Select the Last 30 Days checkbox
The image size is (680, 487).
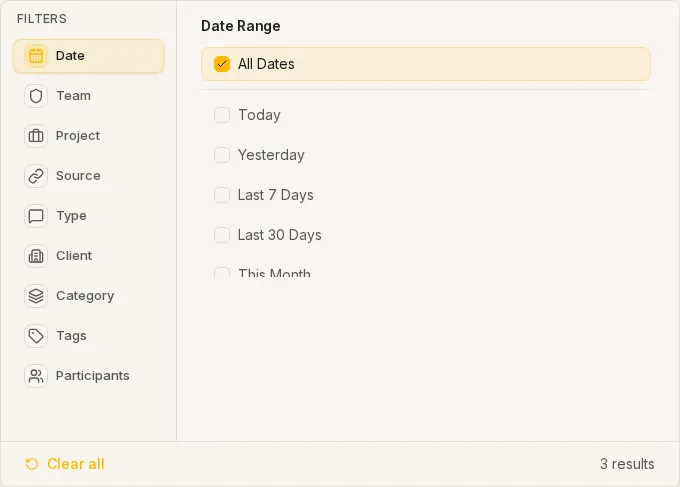coord(222,235)
